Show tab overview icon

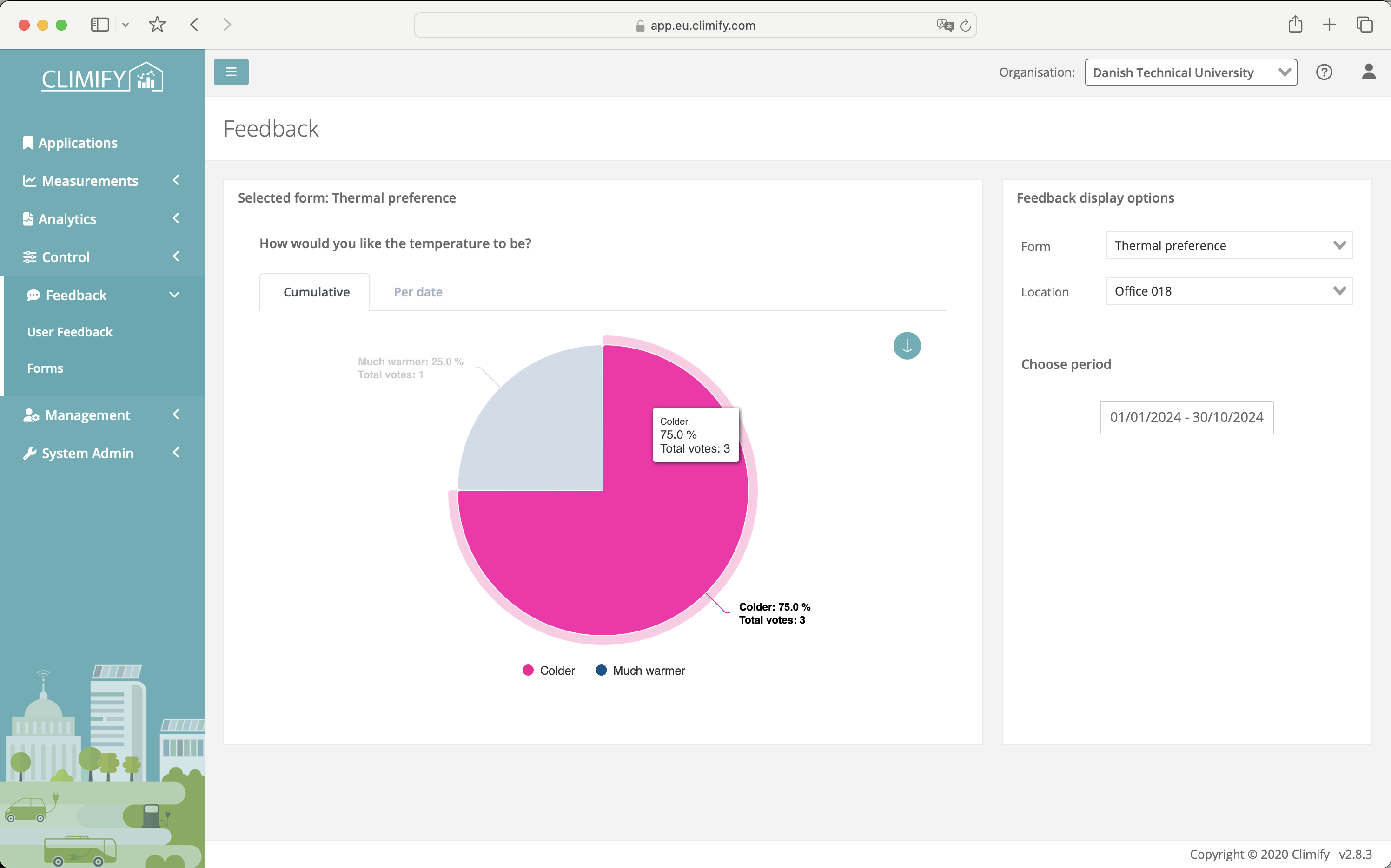point(1365,25)
